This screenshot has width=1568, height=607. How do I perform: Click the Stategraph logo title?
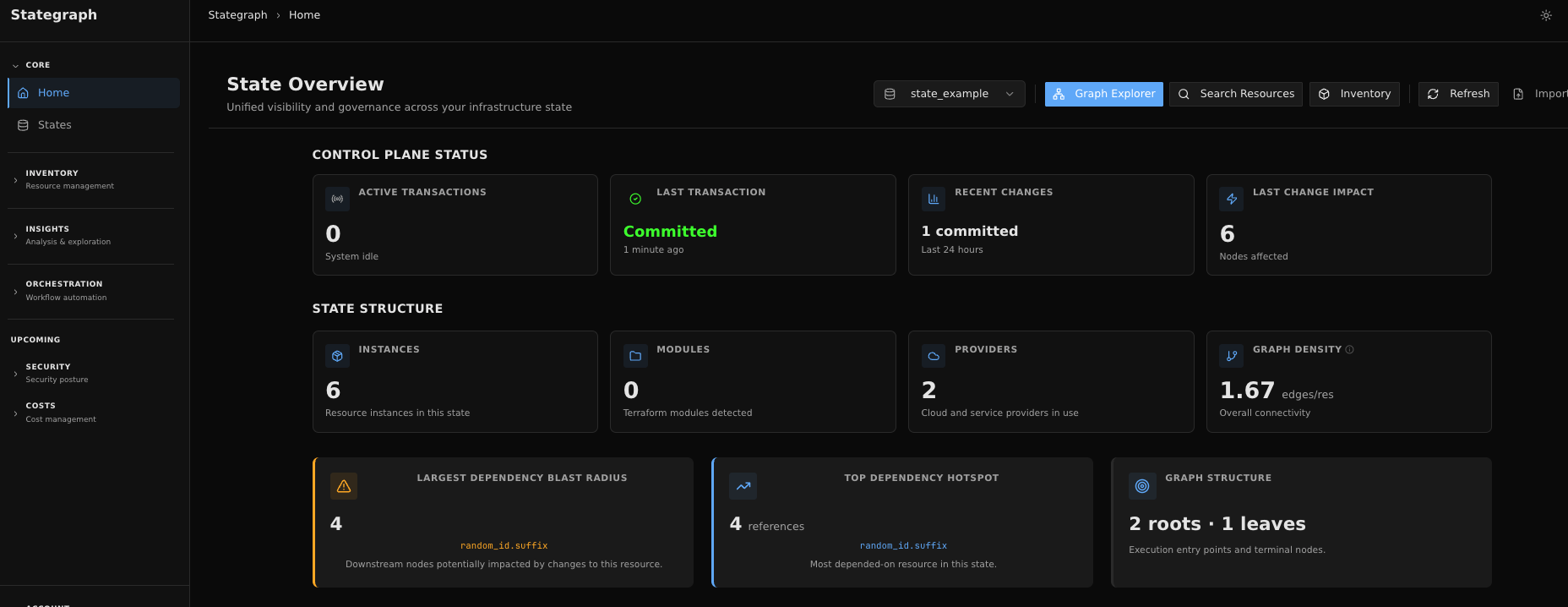54,15
